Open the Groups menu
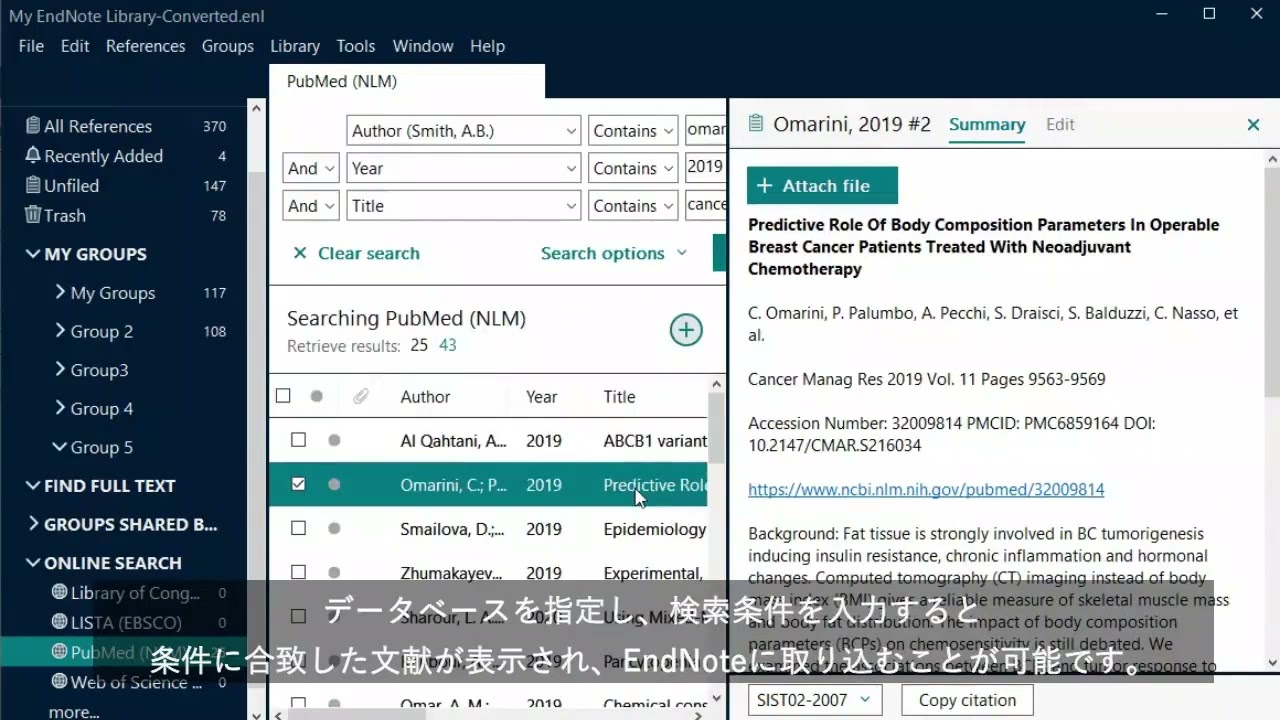Image resolution: width=1280 pixels, height=720 pixels. (x=228, y=46)
